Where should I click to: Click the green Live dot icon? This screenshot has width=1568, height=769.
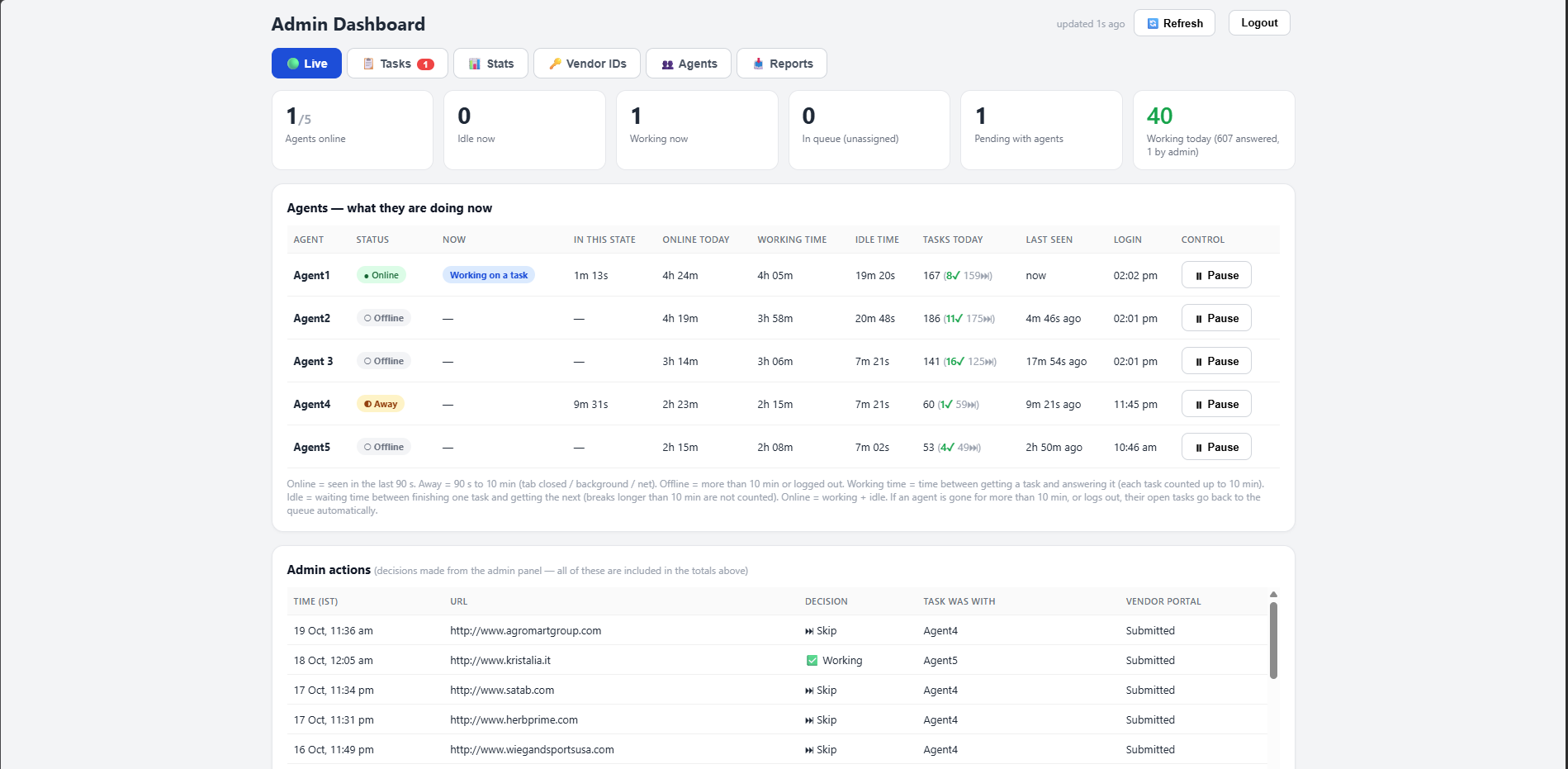click(x=293, y=64)
